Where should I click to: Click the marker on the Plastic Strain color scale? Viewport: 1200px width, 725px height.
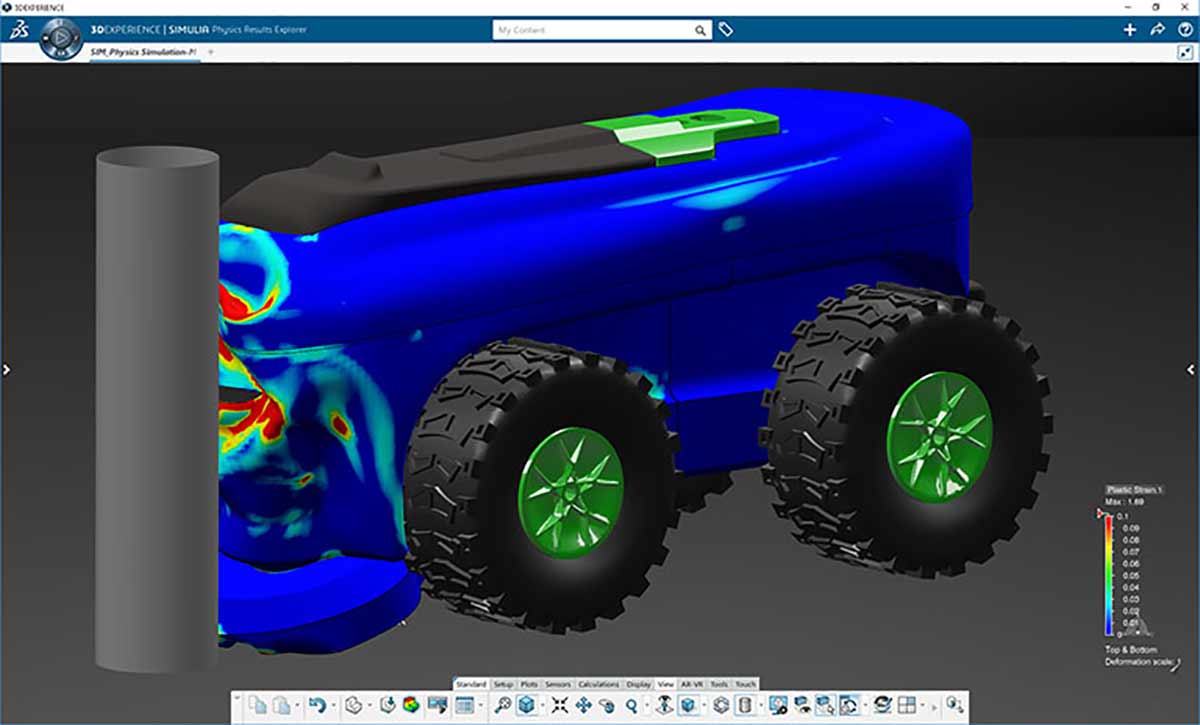coord(1098,510)
